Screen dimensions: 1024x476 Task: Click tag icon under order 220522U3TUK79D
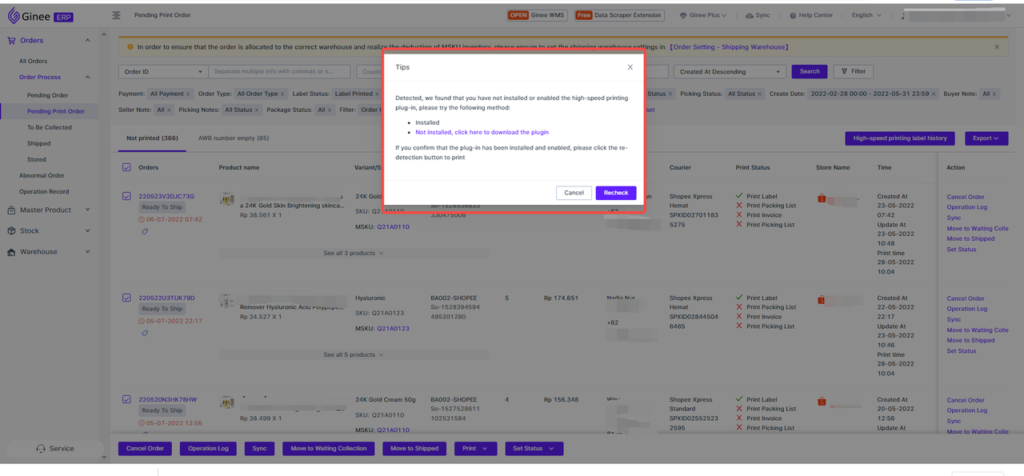(x=145, y=333)
